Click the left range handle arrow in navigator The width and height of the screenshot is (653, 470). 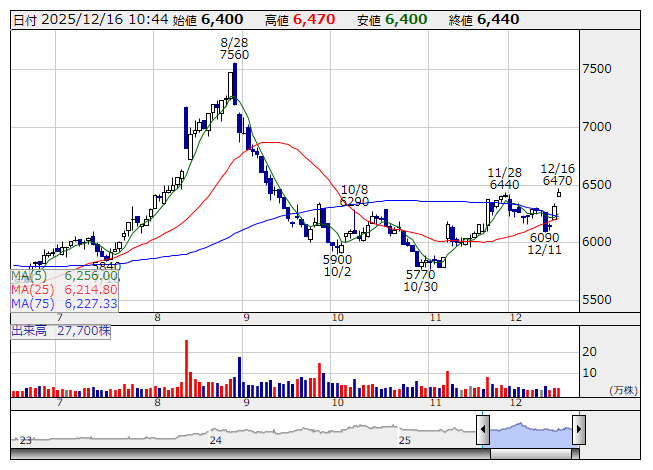click(483, 431)
